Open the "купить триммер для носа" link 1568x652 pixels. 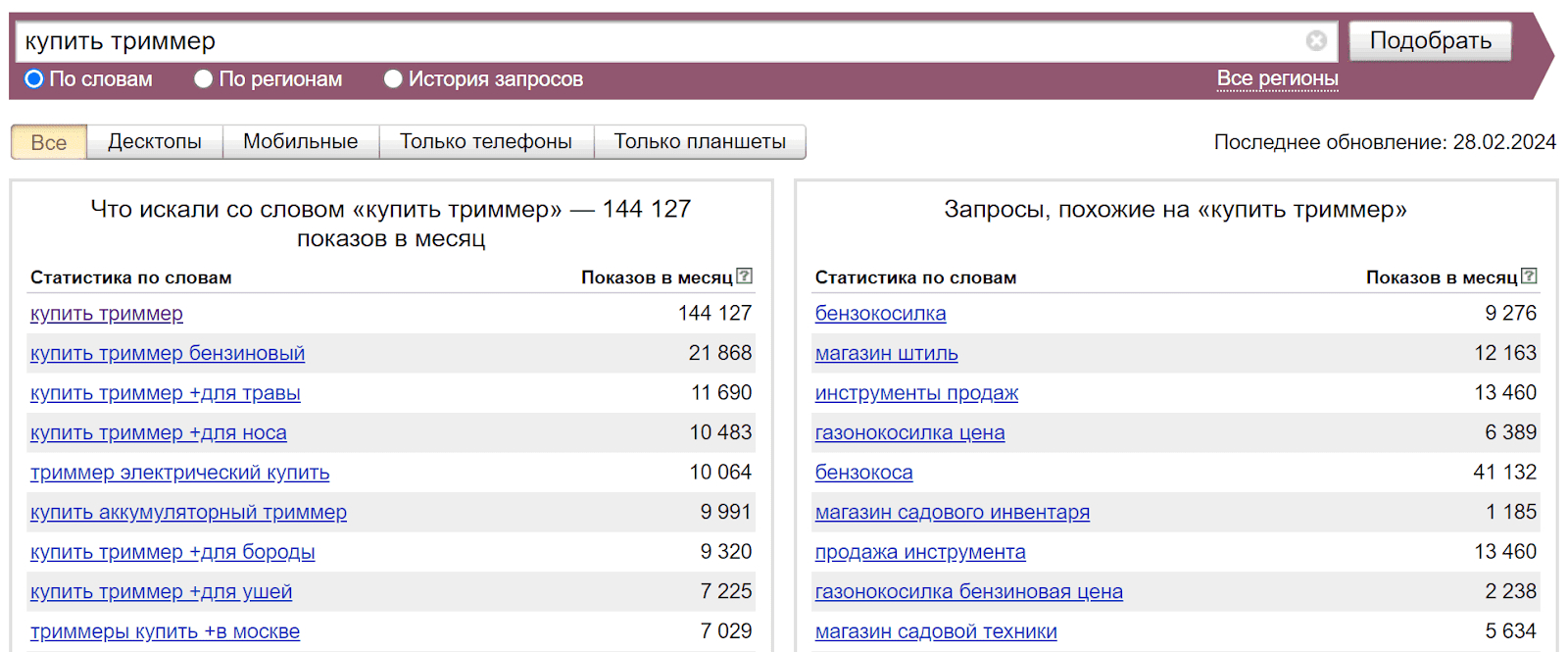tap(159, 432)
